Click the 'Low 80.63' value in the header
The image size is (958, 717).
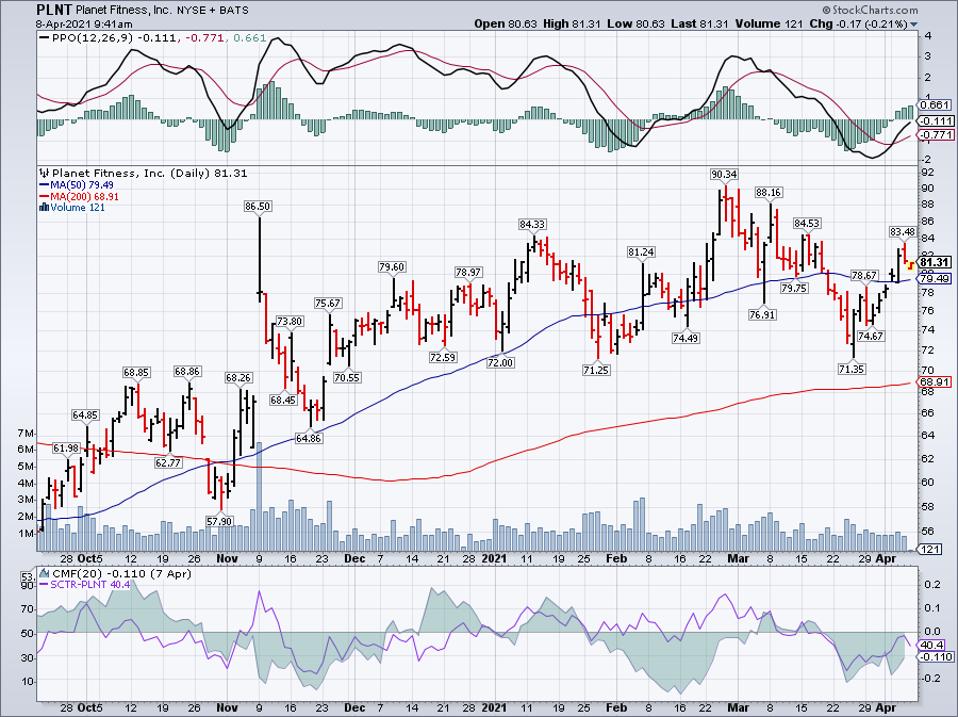tap(634, 24)
